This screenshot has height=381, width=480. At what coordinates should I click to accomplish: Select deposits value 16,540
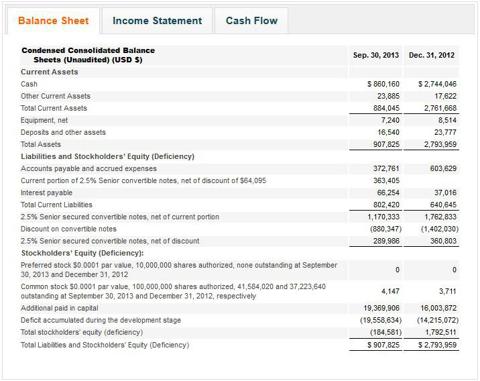388,132
